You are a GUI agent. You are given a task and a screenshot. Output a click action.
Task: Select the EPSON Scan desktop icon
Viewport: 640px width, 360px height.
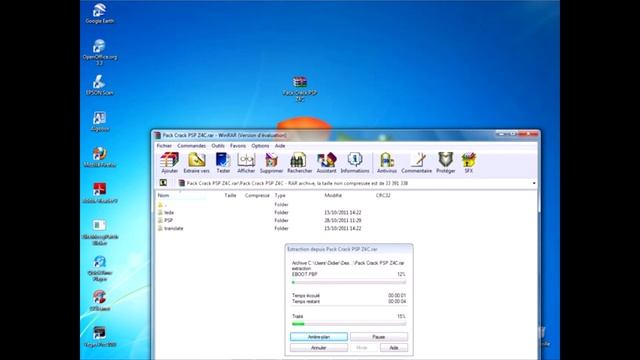click(x=99, y=85)
